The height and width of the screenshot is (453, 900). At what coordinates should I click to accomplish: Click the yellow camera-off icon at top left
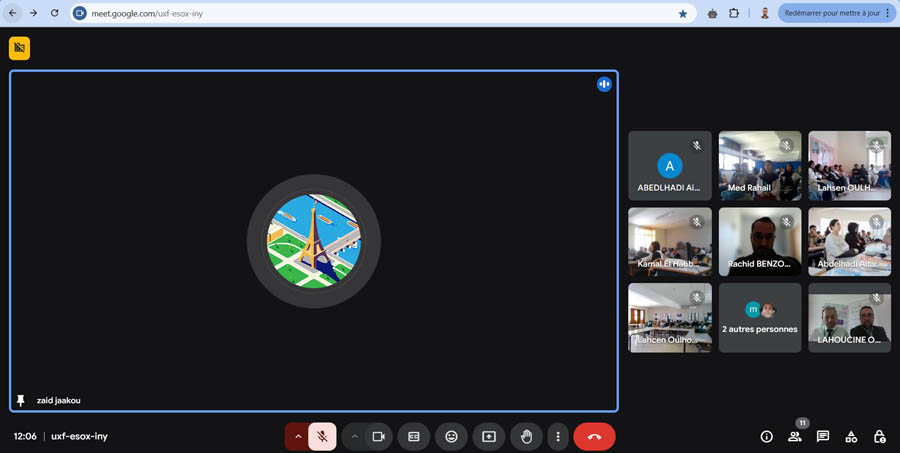tap(20, 48)
